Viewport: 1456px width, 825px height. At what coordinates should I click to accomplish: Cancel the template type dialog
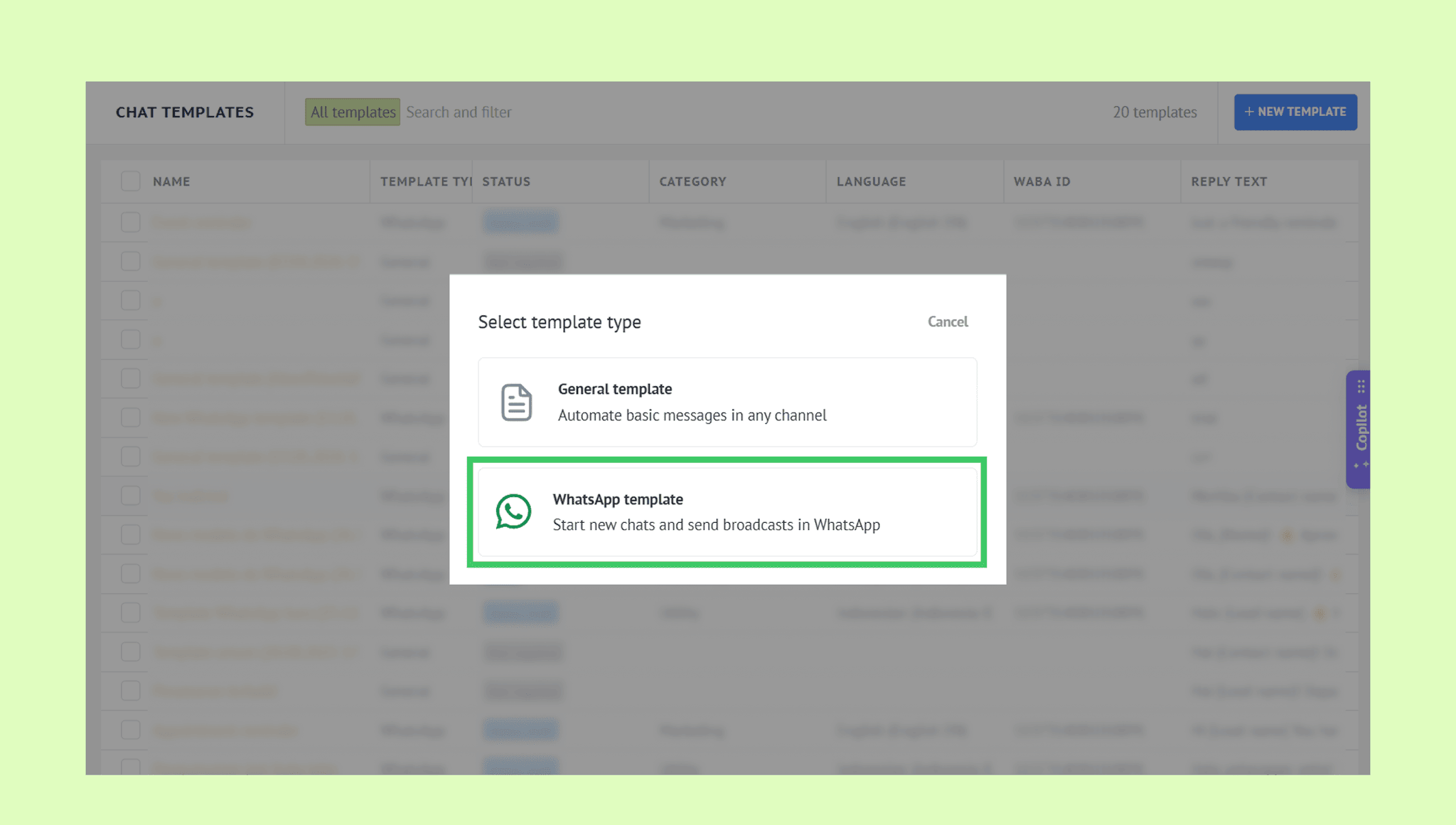tap(948, 321)
